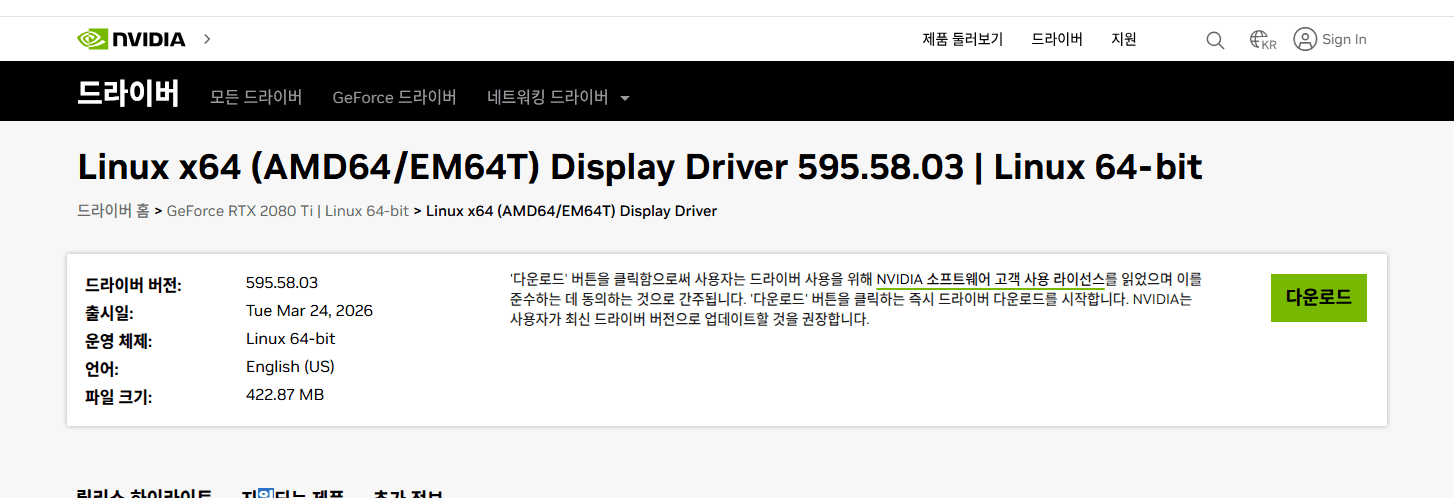The width and height of the screenshot is (1454, 498).
Task: Switch to GeForce 드라이버
Action: pyautogui.click(x=394, y=97)
